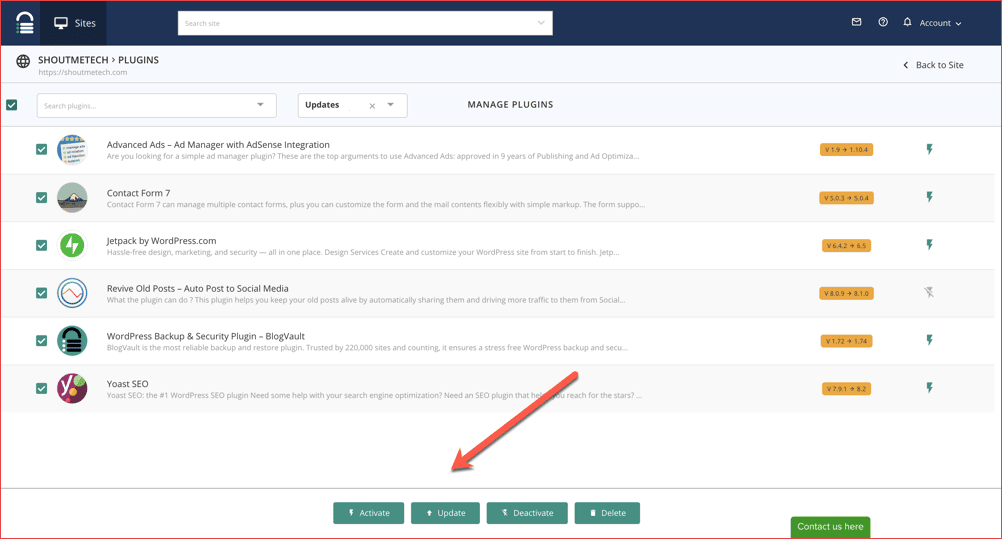The width and height of the screenshot is (1002, 539).
Task: Click the Search plugins input field
Action: click(x=157, y=105)
